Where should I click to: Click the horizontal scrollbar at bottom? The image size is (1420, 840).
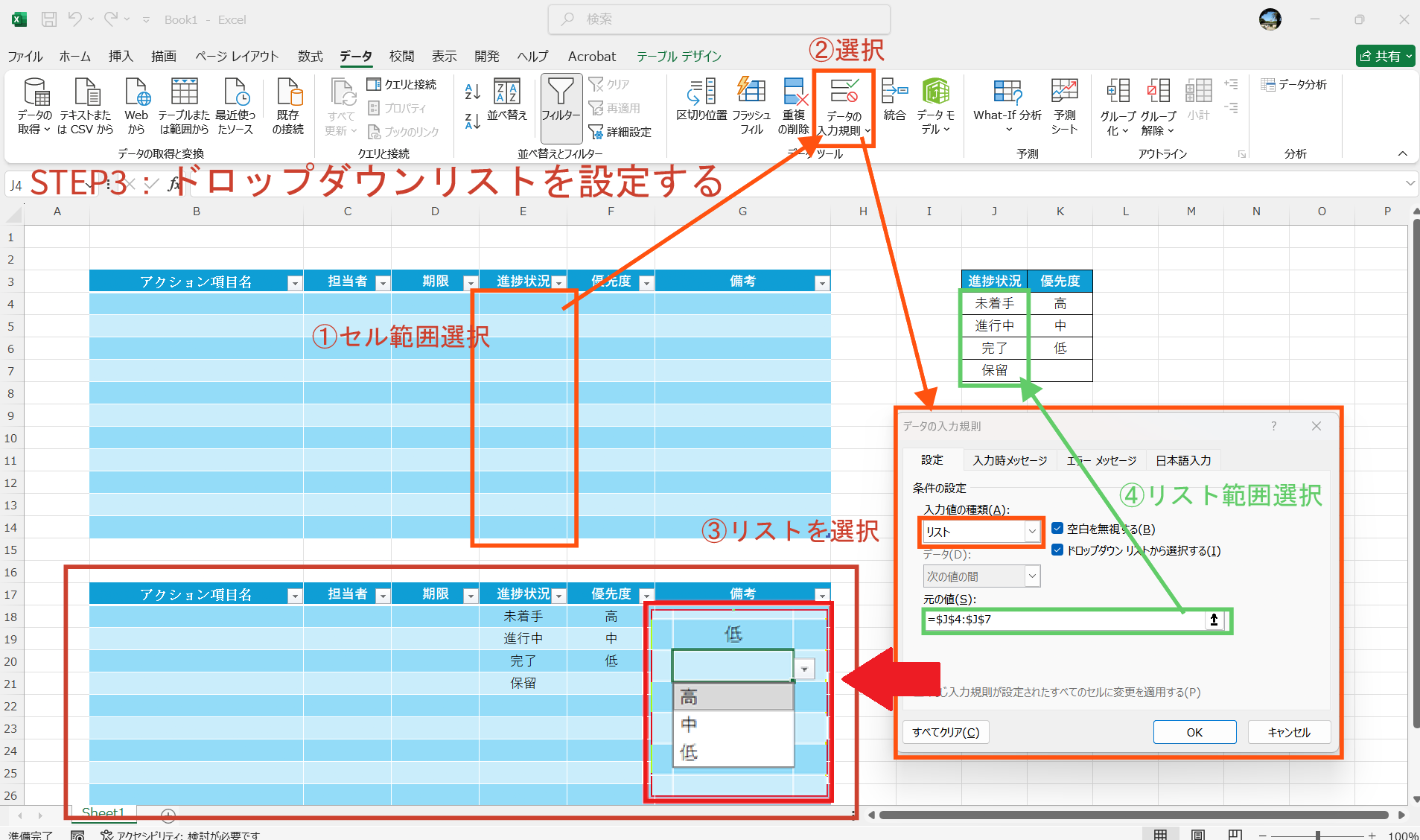[1133, 815]
